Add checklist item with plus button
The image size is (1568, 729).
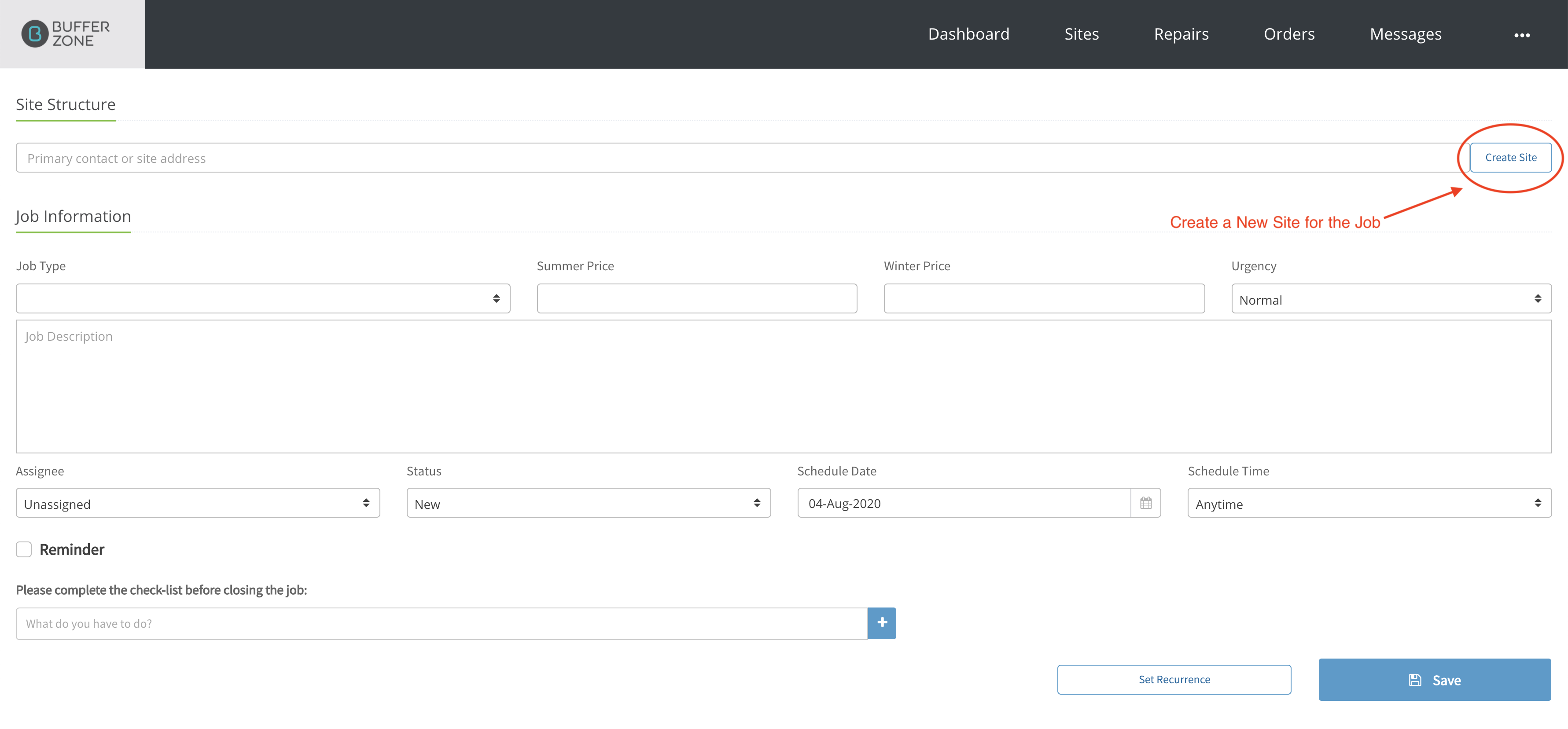tap(882, 623)
